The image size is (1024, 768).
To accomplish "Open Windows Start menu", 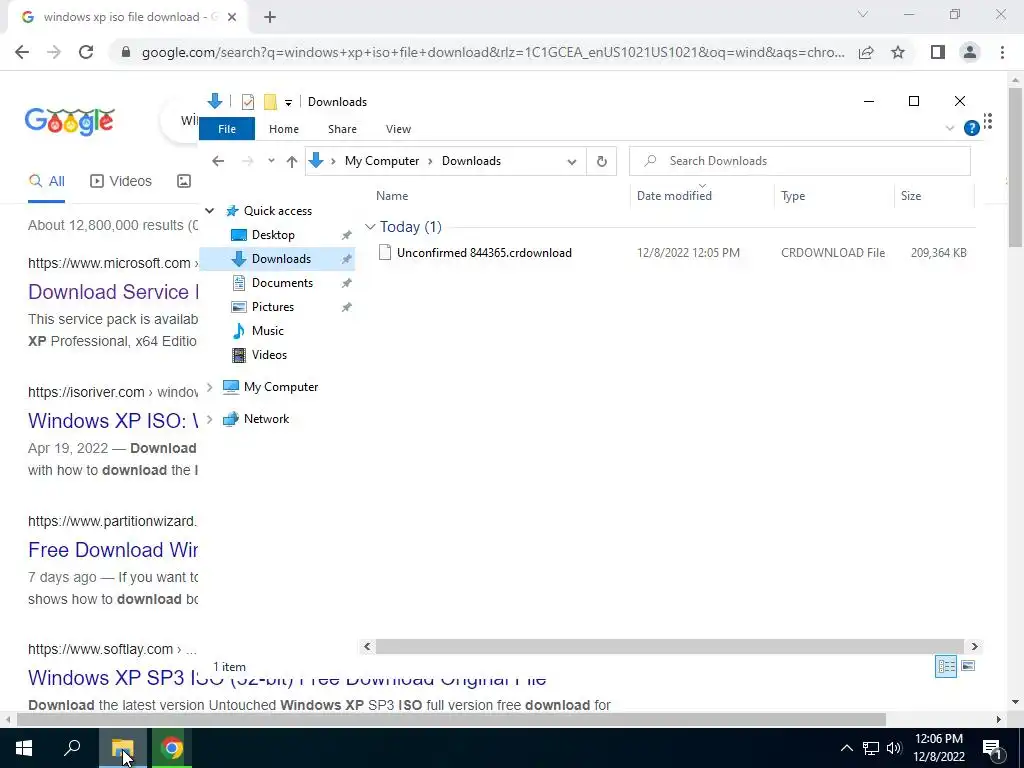I will [24, 748].
